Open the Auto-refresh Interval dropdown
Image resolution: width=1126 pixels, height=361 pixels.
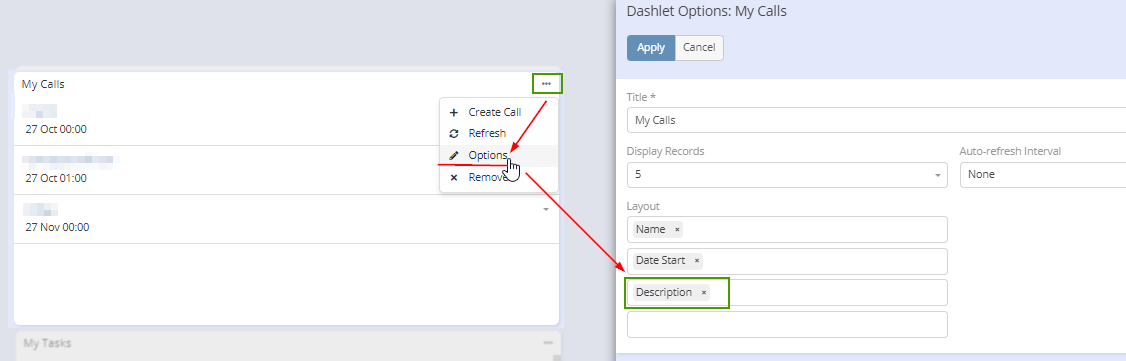[x=1043, y=174]
